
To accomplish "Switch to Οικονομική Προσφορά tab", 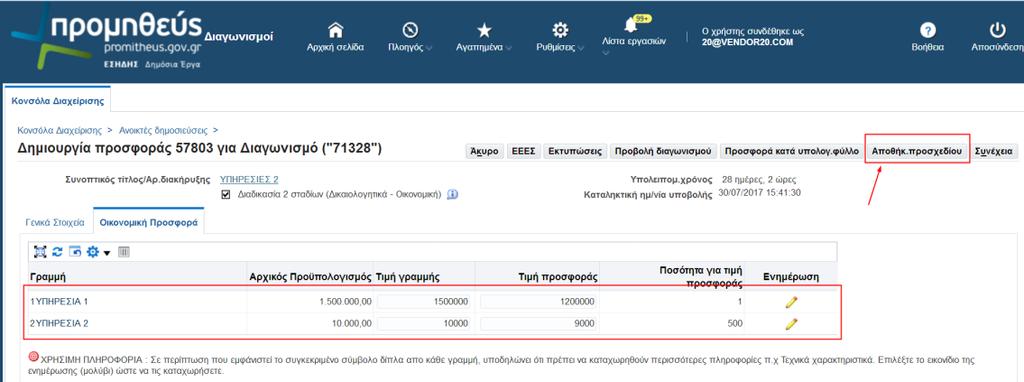I will 148,222.
